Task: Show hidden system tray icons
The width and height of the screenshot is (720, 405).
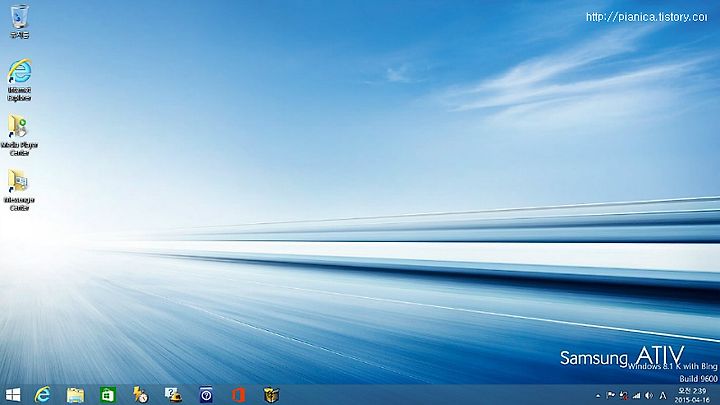Action: pyautogui.click(x=598, y=395)
